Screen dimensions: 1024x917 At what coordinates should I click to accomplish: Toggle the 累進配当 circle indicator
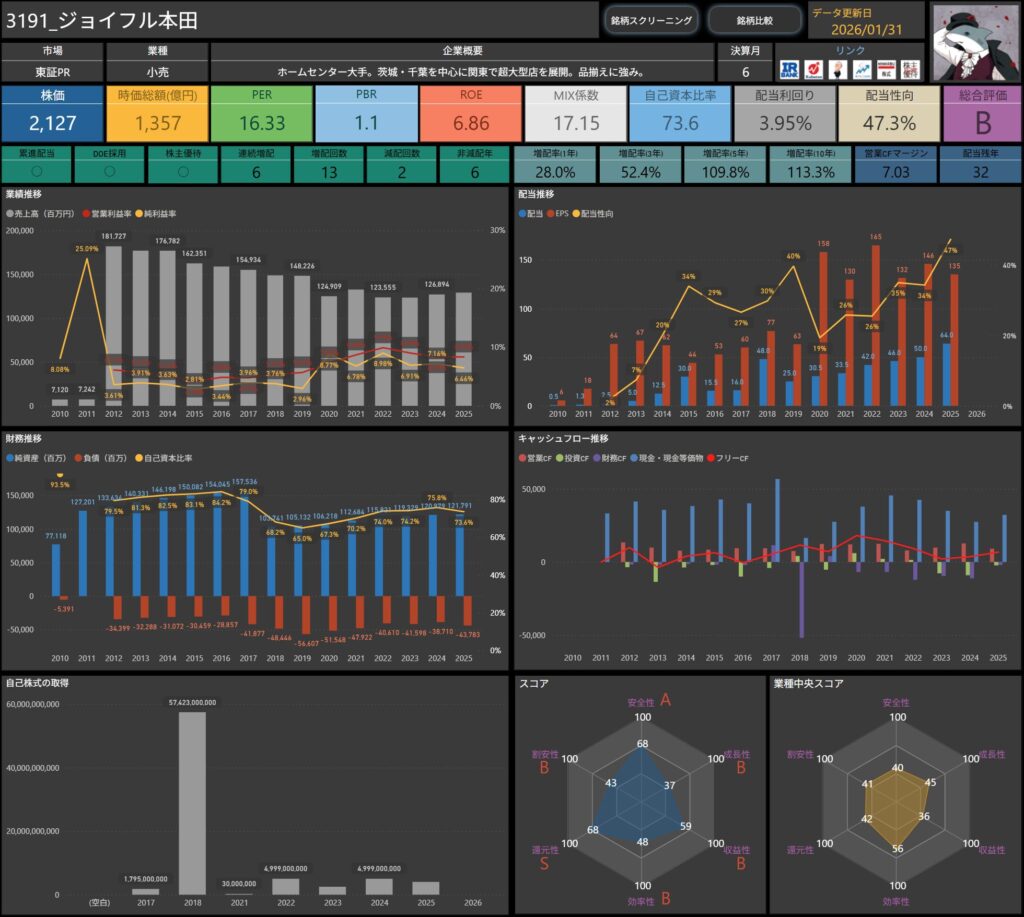click(x=38, y=171)
